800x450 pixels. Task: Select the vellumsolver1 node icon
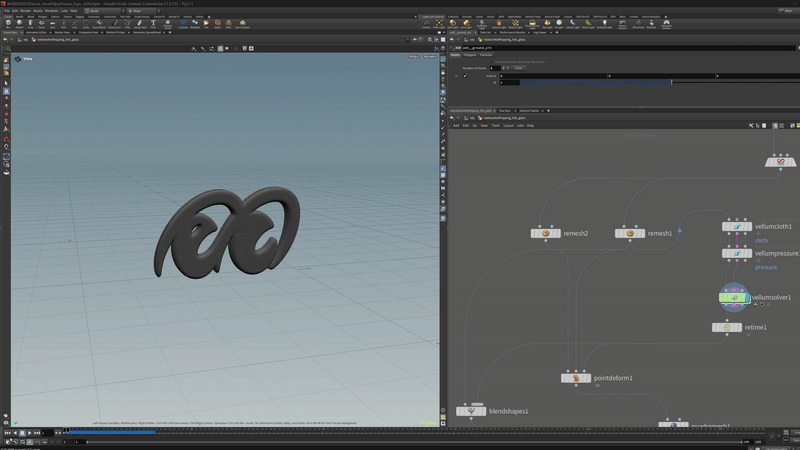[734, 297]
